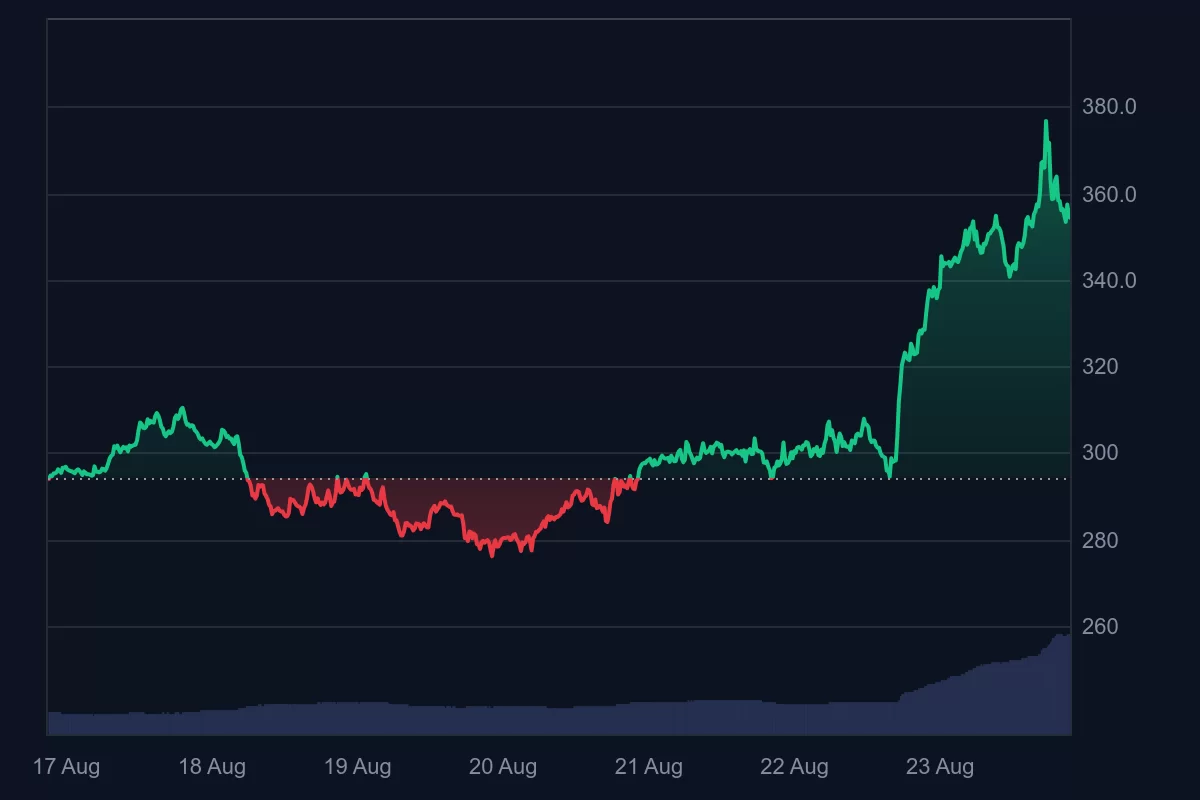1200x800 pixels.
Task: Click the 23 Aug date label
Action: click(x=940, y=767)
